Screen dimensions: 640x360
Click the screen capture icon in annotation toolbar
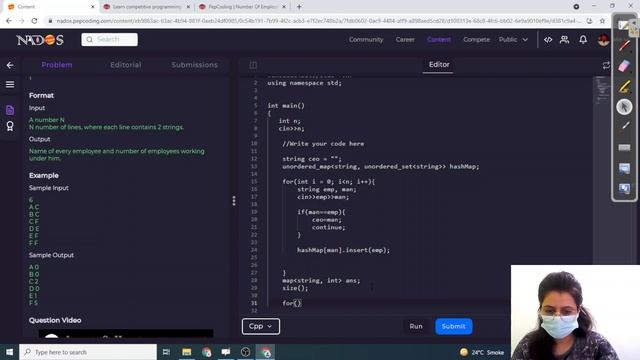click(x=624, y=168)
